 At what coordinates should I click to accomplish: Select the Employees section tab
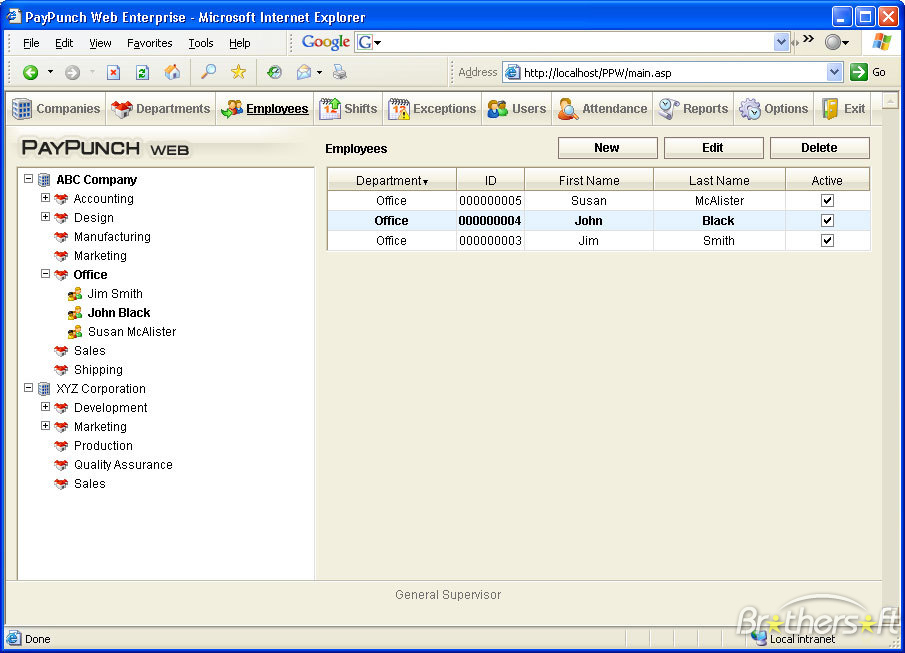coord(265,109)
